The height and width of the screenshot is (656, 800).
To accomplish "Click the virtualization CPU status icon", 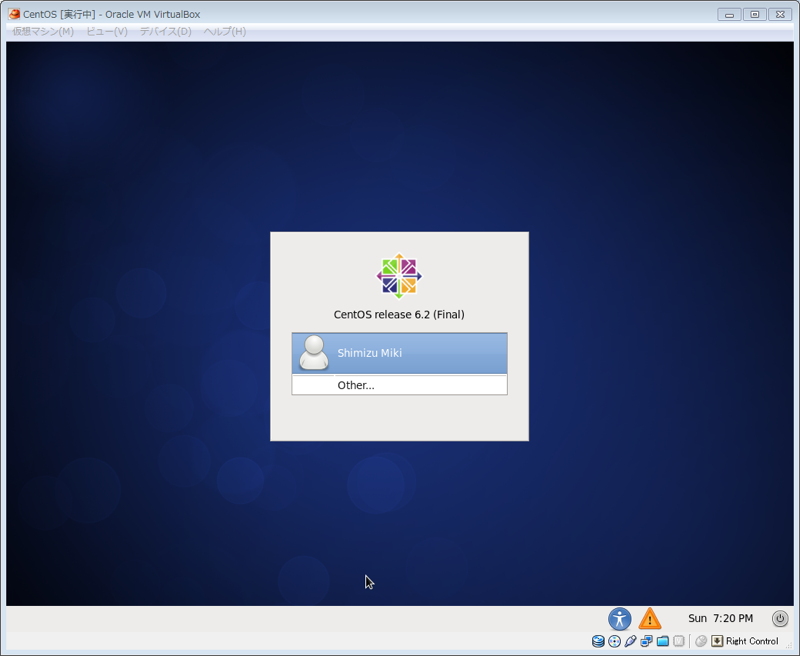I will point(679,641).
